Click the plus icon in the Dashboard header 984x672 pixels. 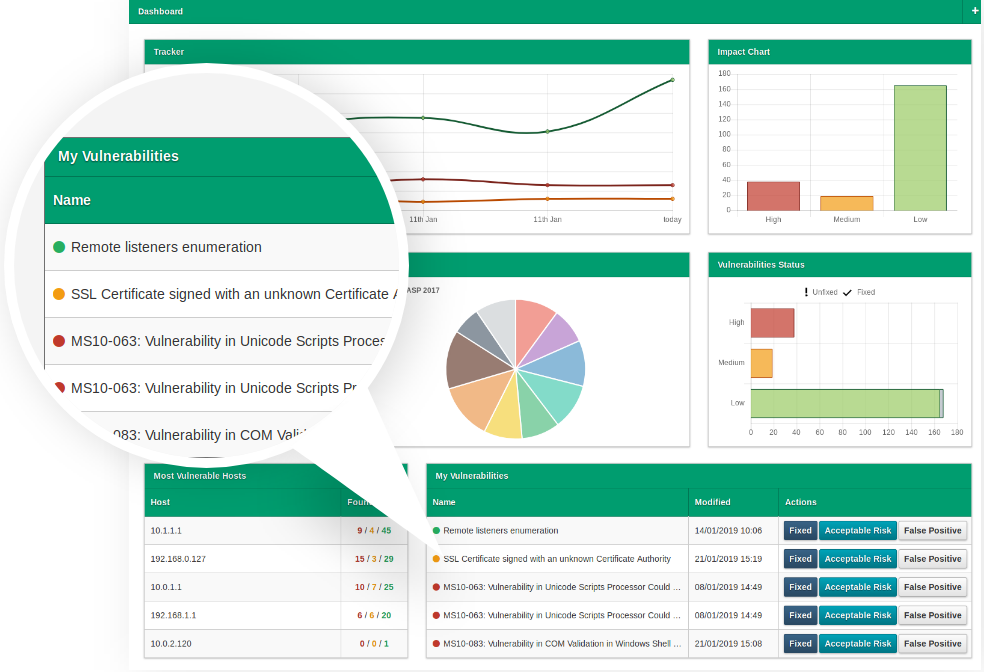[x=975, y=11]
